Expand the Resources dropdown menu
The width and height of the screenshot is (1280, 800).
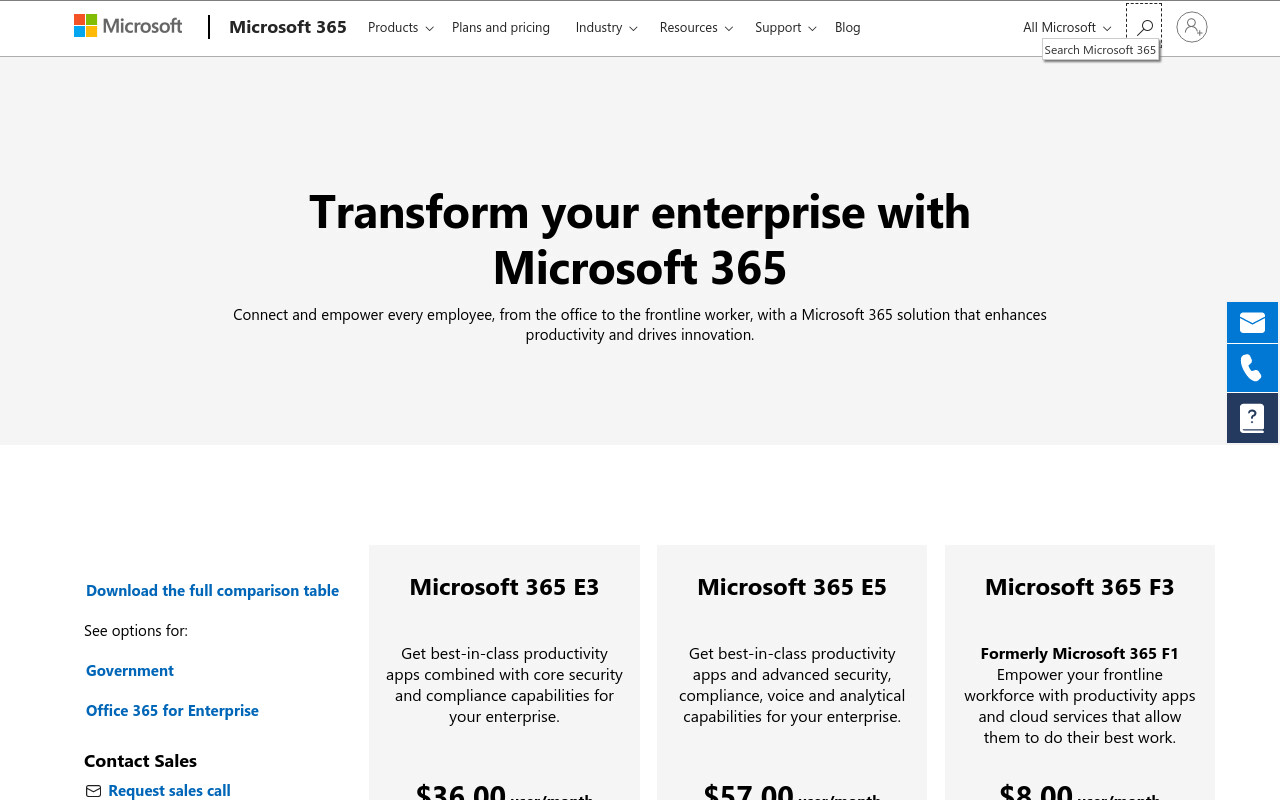[696, 27]
